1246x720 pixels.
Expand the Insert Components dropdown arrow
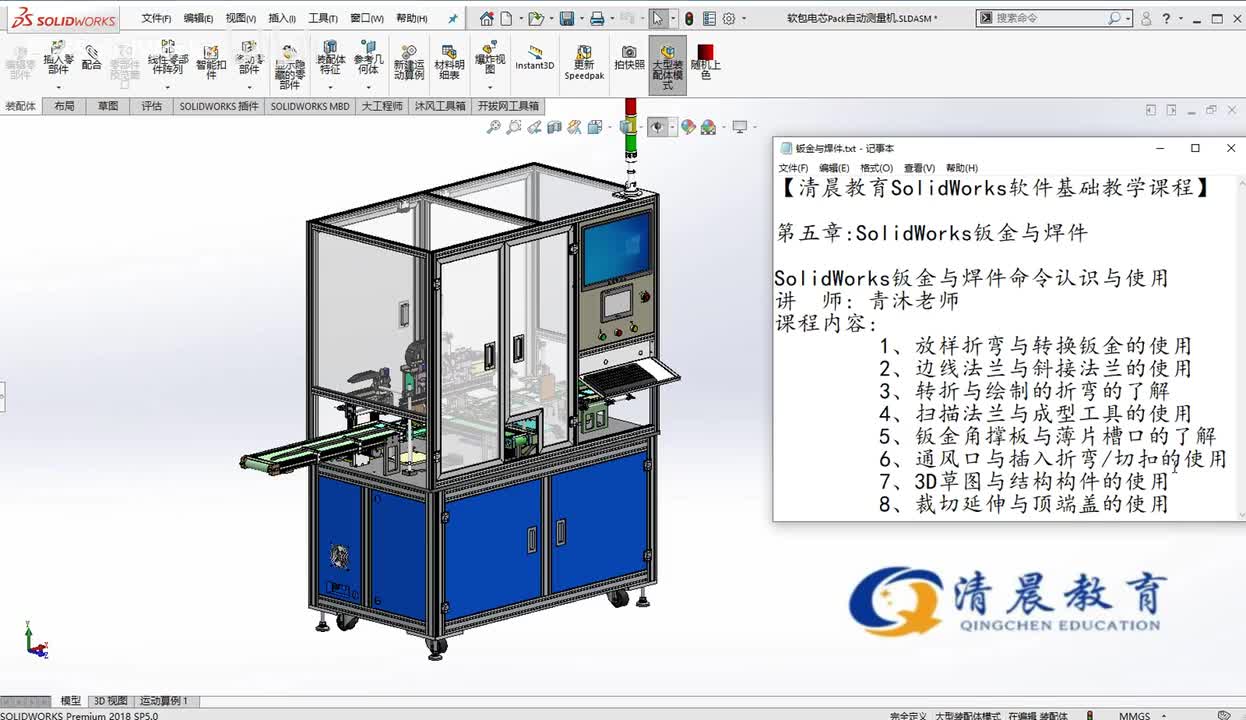pyautogui.click(x=58, y=87)
